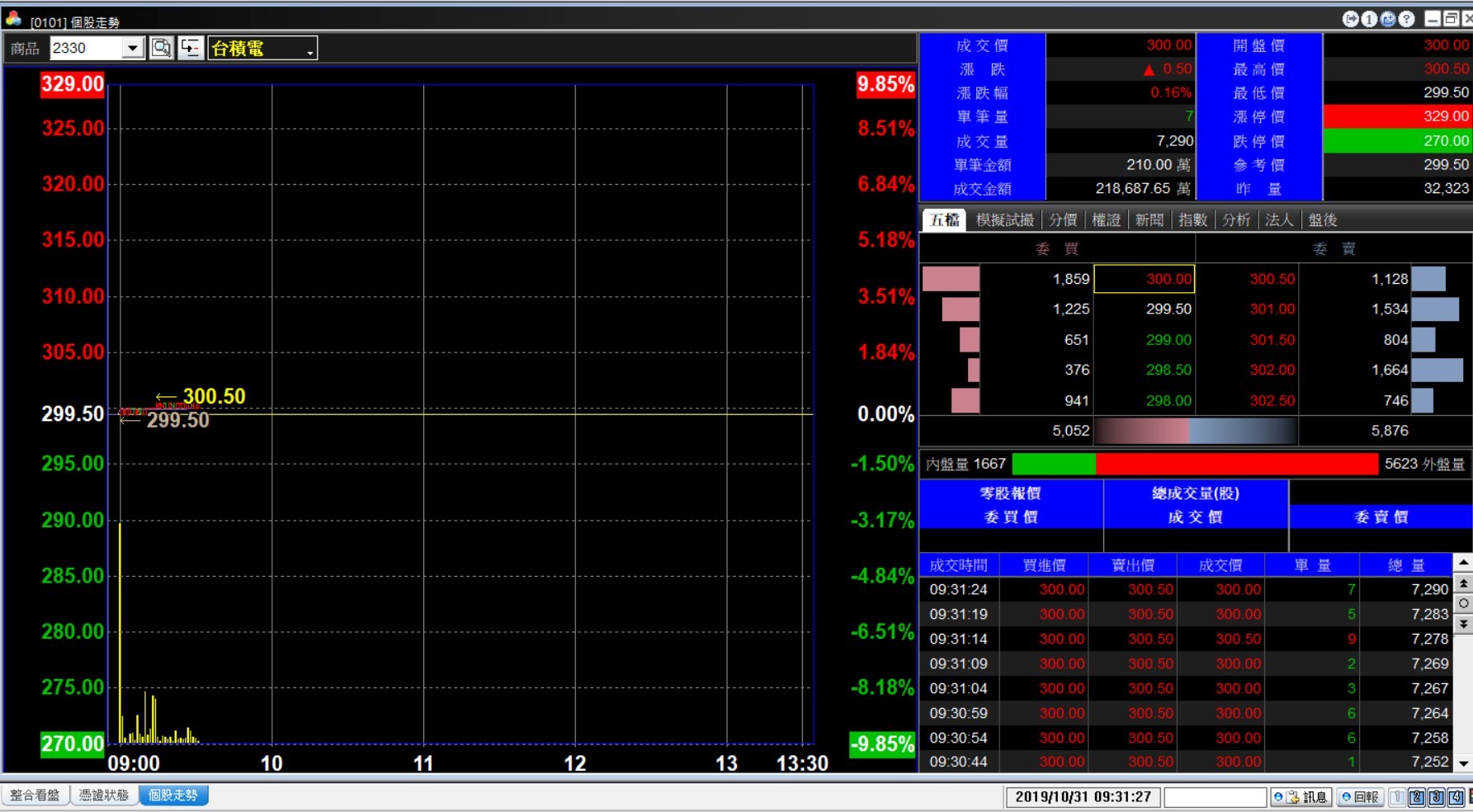Click the 訊息 message icon in status bar
1473x812 pixels.
click(x=1301, y=796)
